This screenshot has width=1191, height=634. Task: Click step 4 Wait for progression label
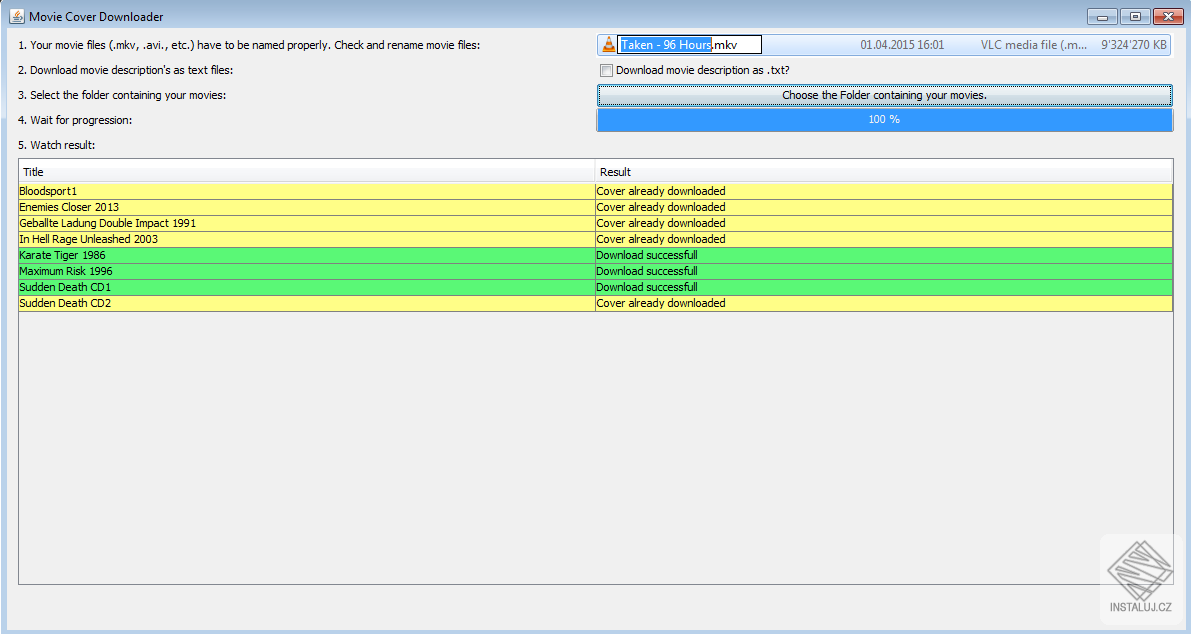[x=75, y=121]
